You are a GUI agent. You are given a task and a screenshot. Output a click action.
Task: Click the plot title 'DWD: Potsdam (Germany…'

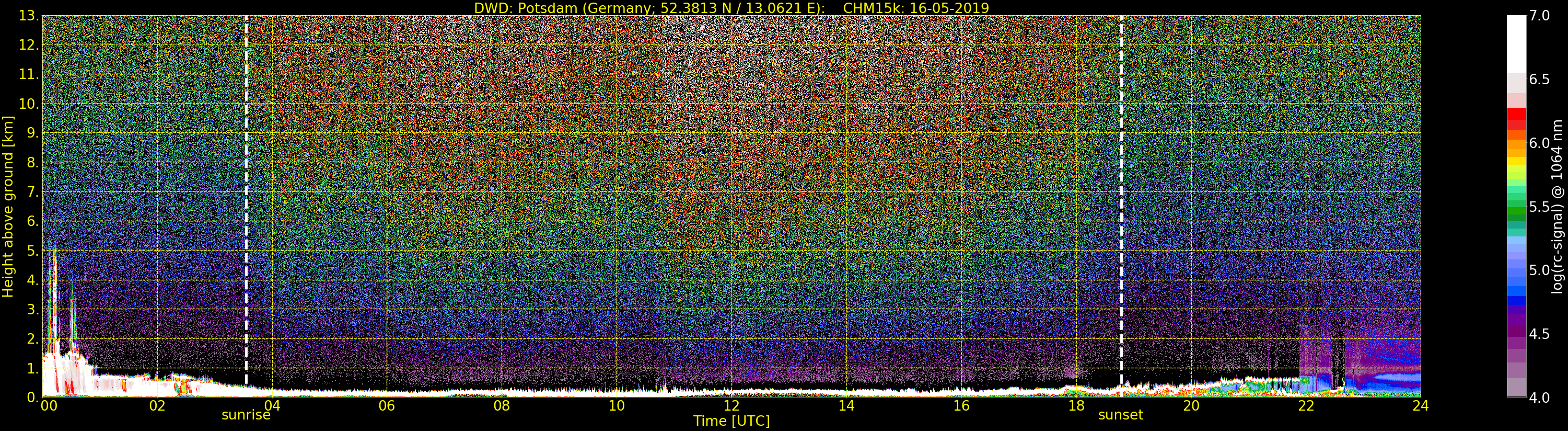[731, 8]
